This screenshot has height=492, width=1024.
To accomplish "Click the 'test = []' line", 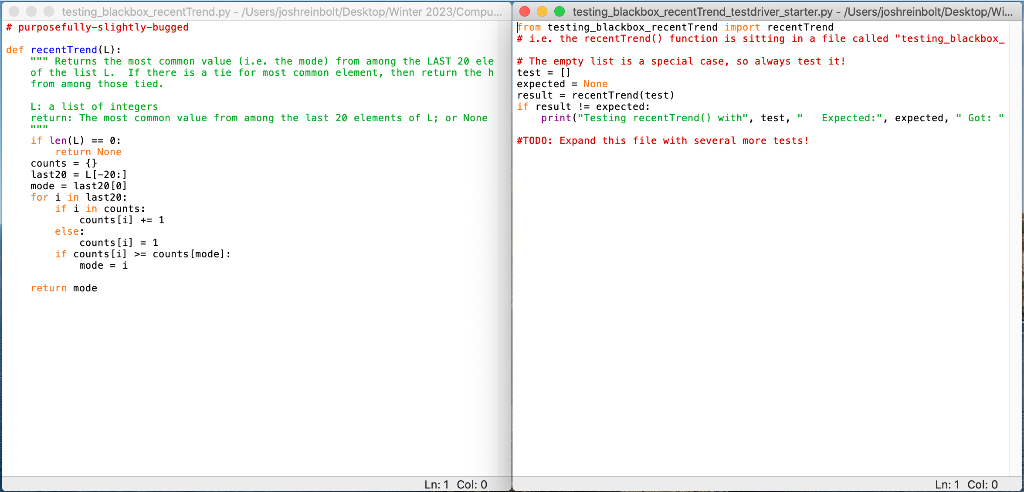I will point(544,73).
